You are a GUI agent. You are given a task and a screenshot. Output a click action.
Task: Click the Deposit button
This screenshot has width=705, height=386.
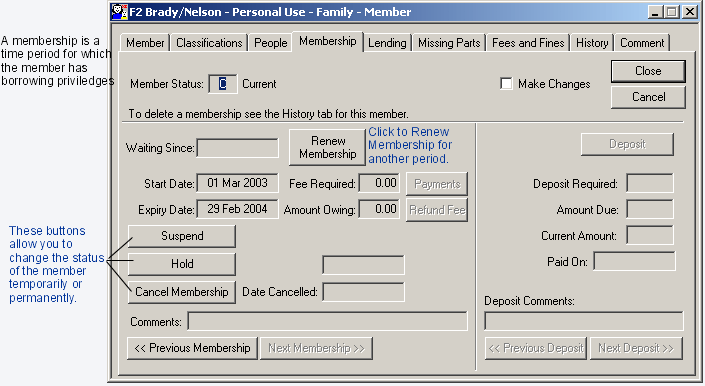click(x=627, y=144)
